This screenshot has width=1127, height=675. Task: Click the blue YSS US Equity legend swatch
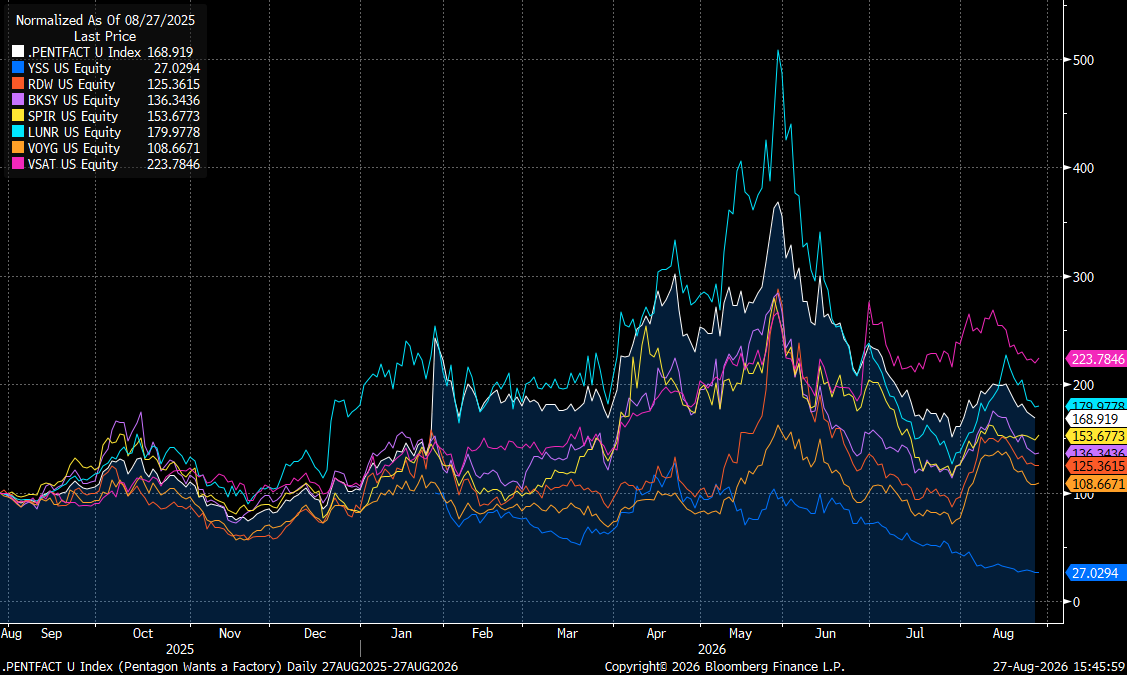(x=18, y=68)
